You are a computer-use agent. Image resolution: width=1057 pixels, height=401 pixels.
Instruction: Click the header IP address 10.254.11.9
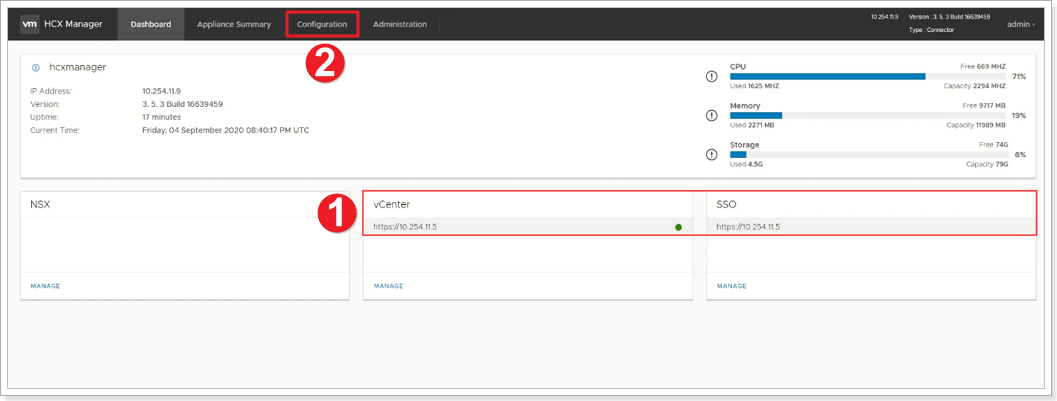884,16
